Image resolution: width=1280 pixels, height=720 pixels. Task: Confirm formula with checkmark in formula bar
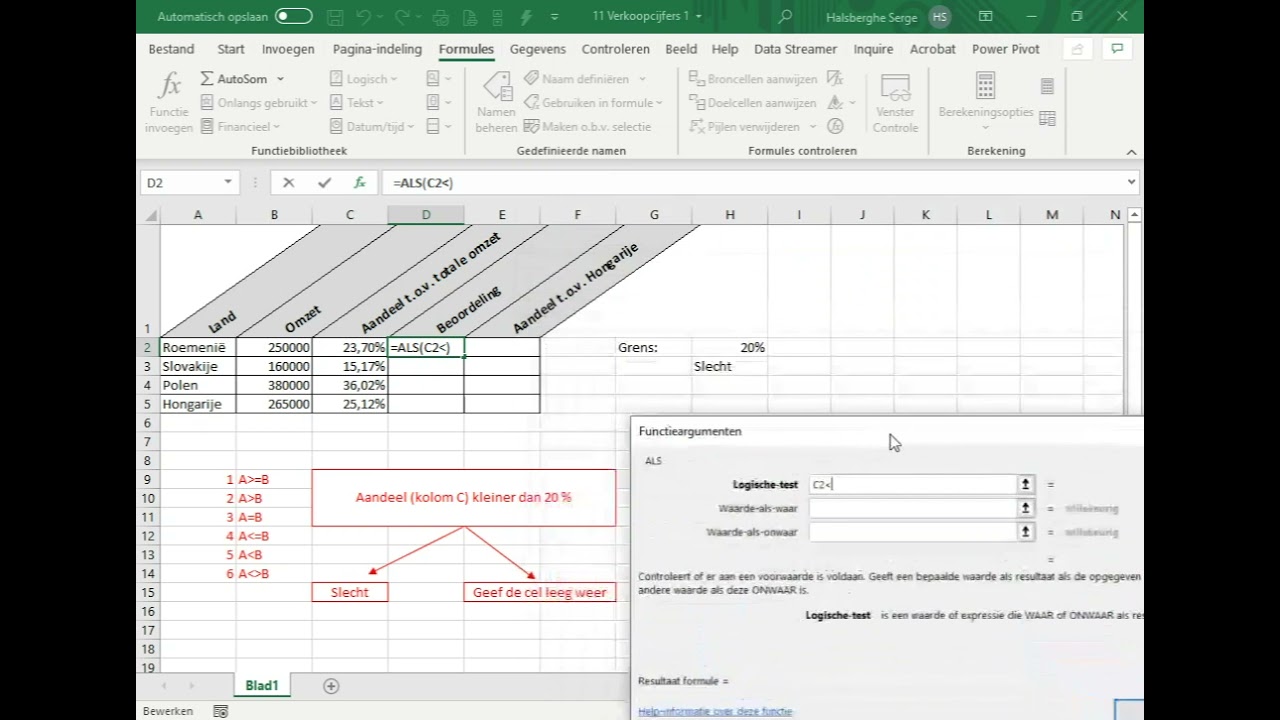[x=324, y=183]
